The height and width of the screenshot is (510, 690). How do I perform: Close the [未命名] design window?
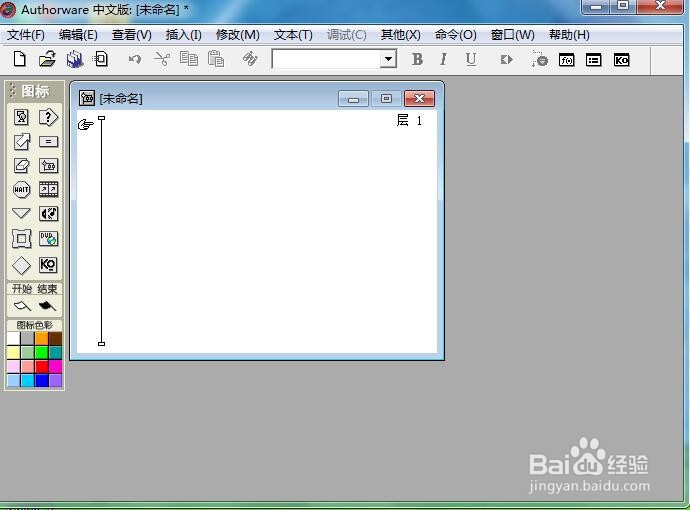[x=419, y=99]
